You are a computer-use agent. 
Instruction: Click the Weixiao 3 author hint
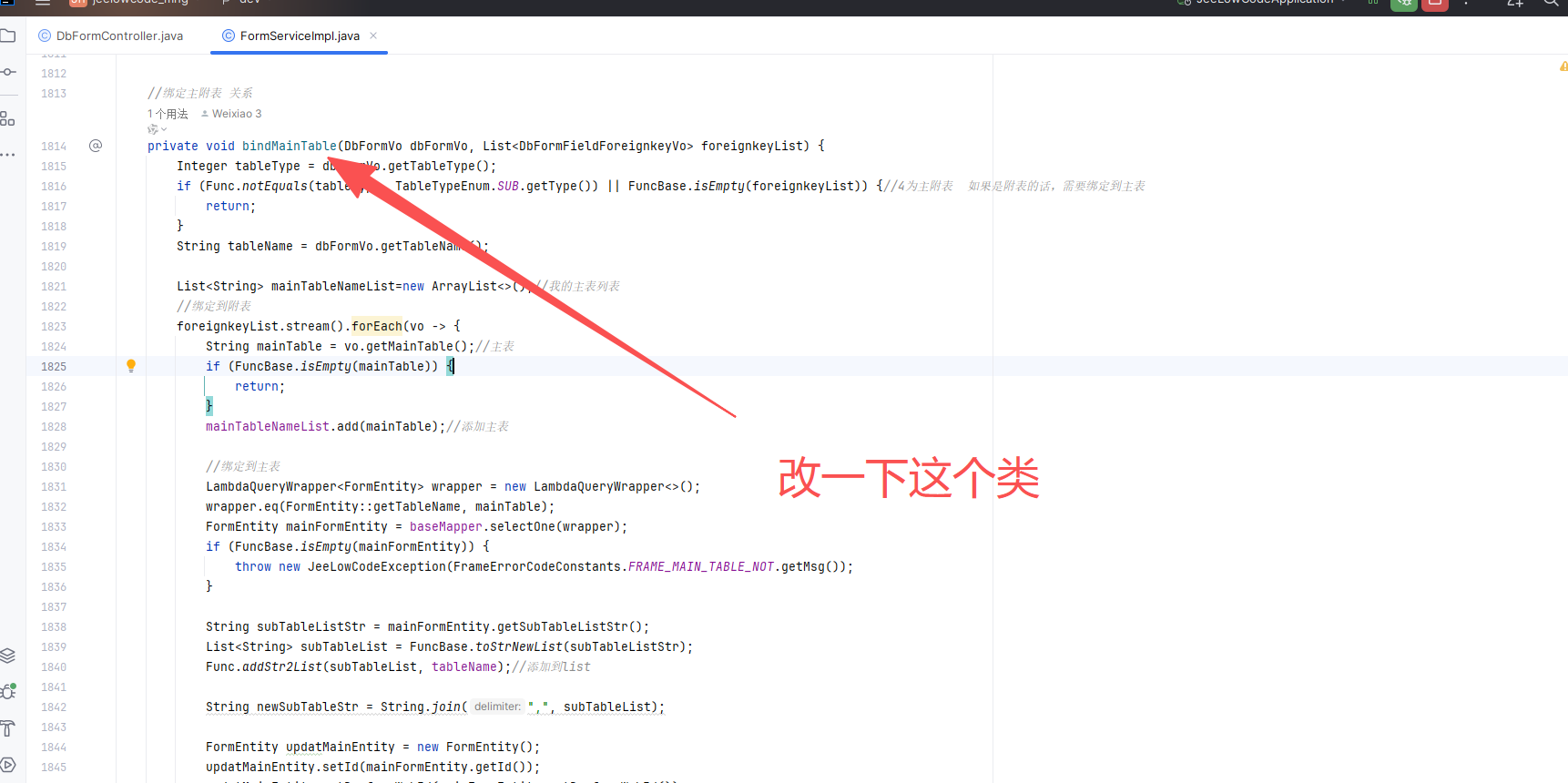[x=236, y=114]
